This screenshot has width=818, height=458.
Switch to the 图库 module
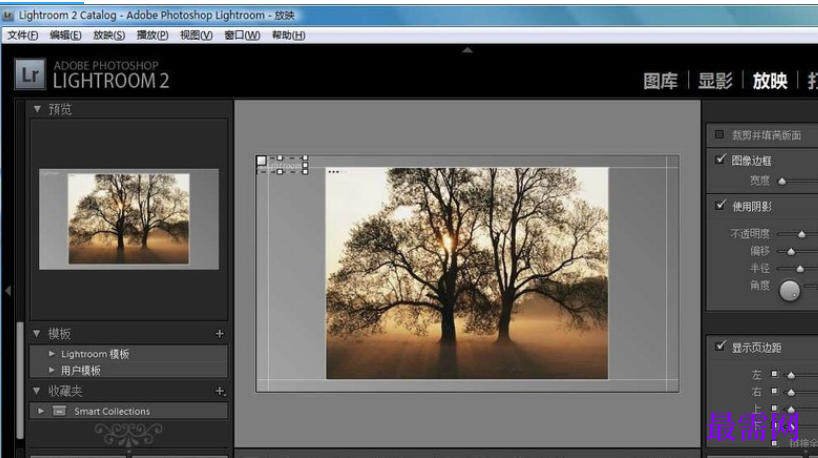pyautogui.click(x=660, y=81)
